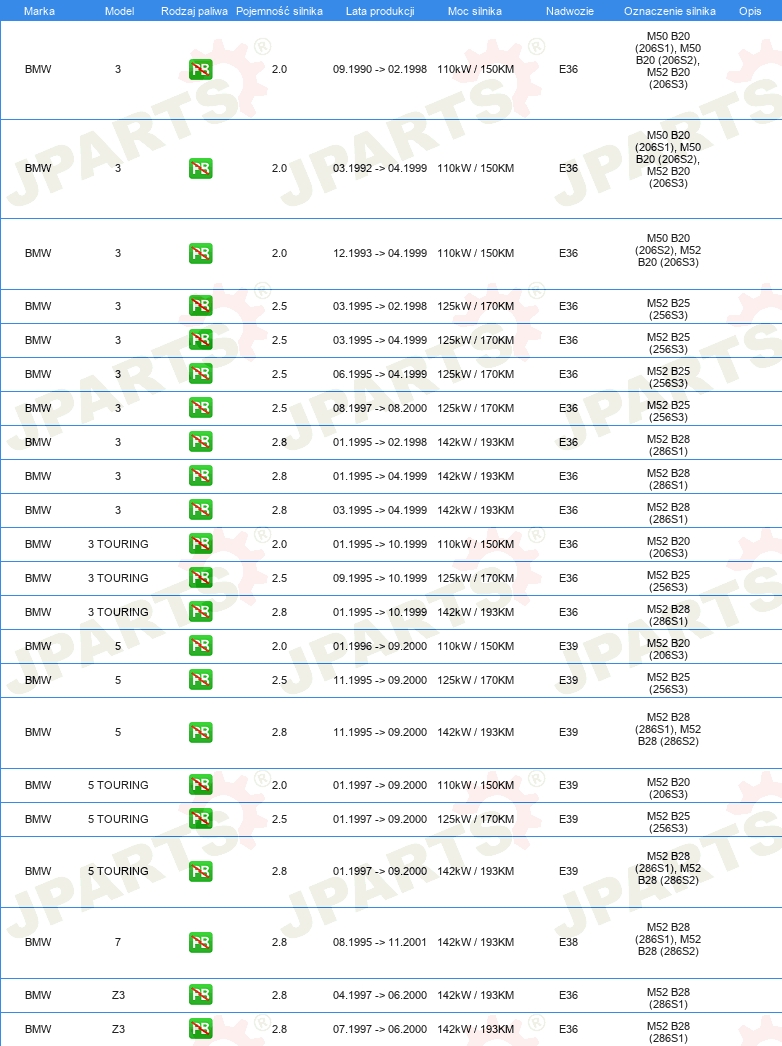Viewport: 782px width, 1046px height.
Task: Click fuel icon in 3 TOURING 2.5 row
Action: 201,578
